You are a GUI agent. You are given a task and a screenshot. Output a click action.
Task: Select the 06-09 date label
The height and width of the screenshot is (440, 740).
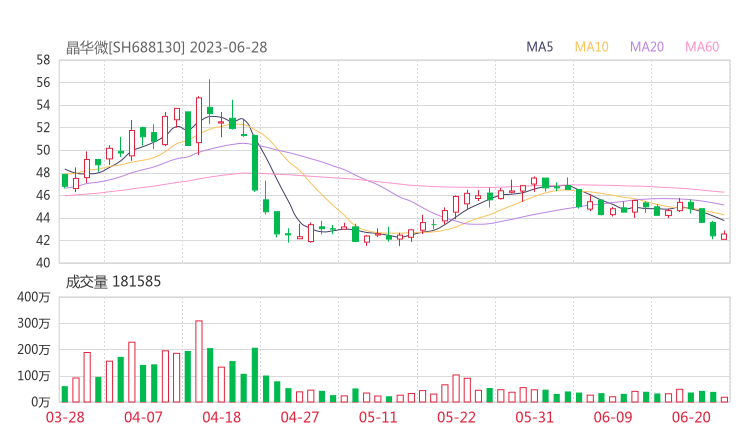pos(613,417)
